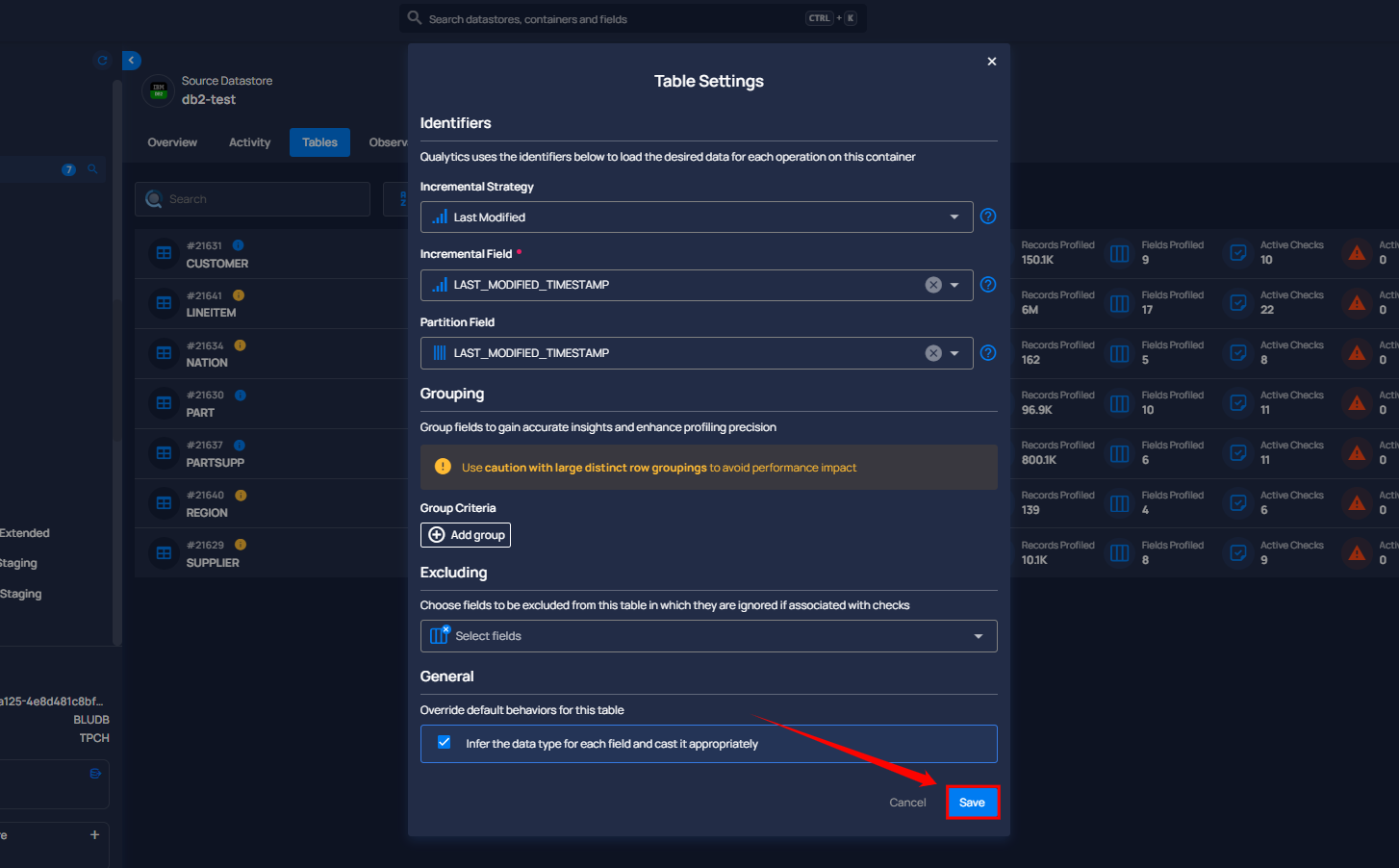Click the TPCH label in sidebar

tap(94, 738)
